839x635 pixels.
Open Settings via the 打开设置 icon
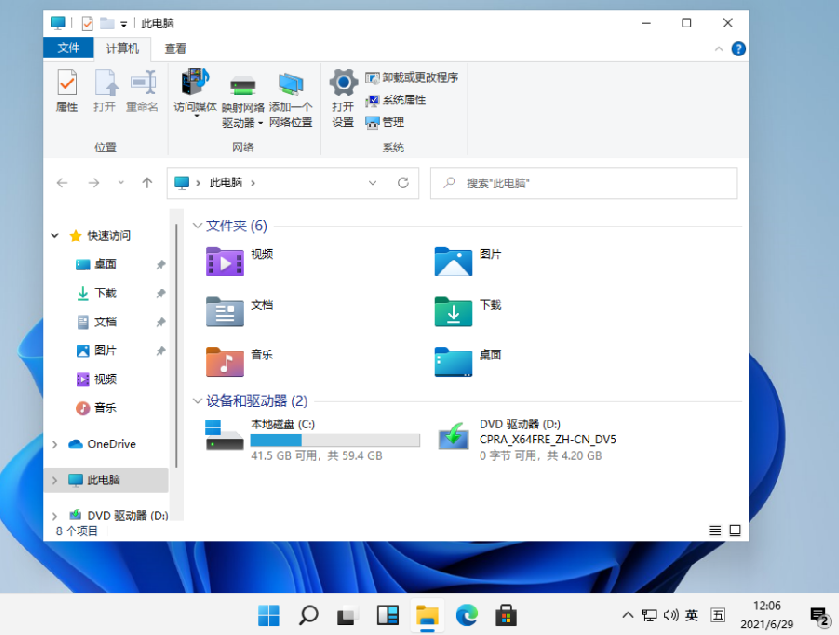pyautogui.click(x=342, y=95)
